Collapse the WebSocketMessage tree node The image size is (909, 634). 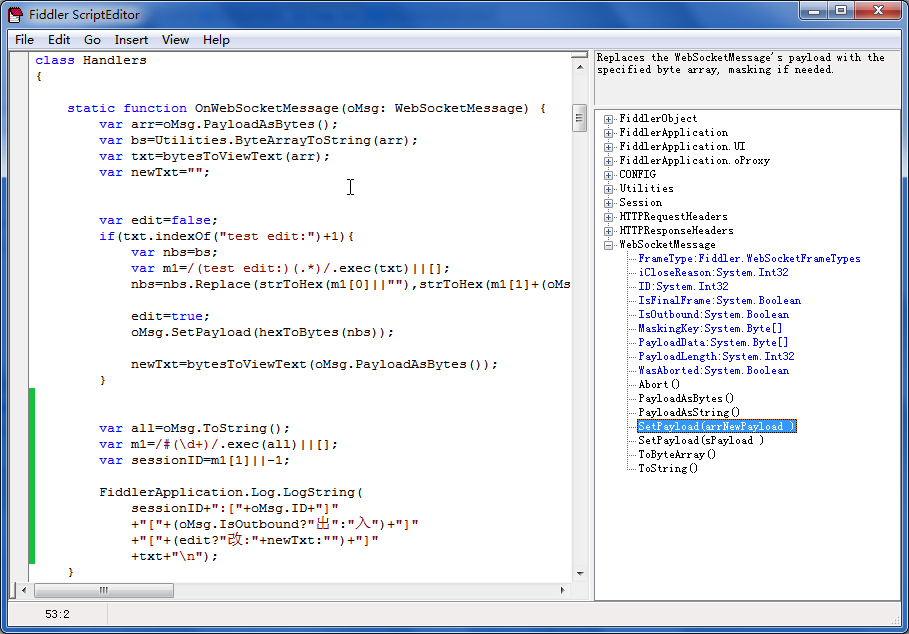[608, 245]
